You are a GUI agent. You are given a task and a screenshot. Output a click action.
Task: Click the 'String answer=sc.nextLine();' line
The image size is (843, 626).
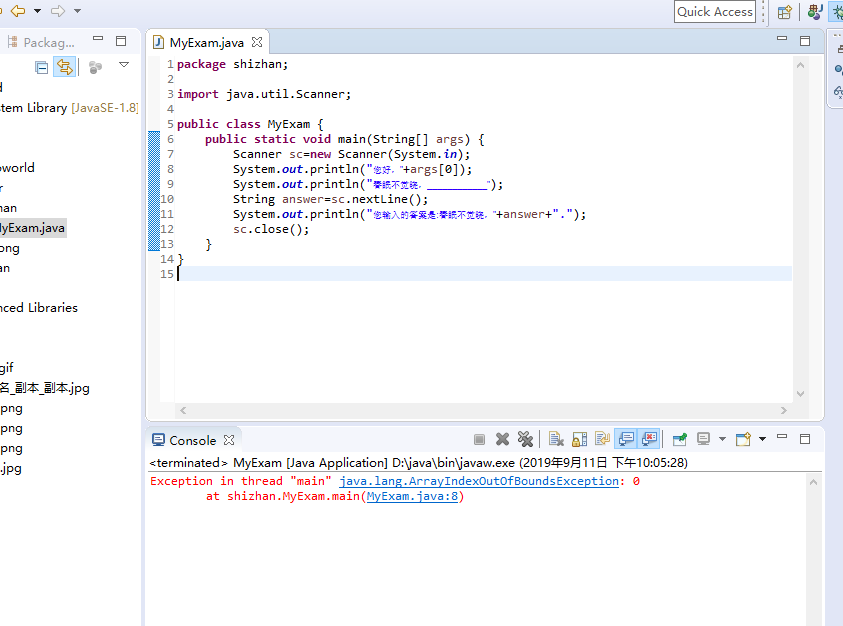coord(331,200)
